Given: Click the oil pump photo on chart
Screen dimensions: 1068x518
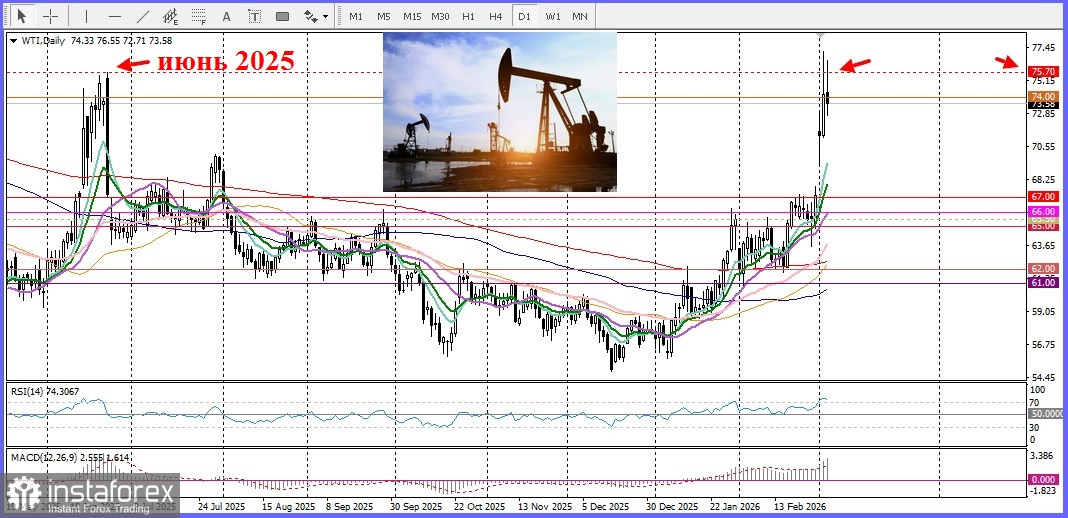Looking at the screenshot, I should point(500,112).
